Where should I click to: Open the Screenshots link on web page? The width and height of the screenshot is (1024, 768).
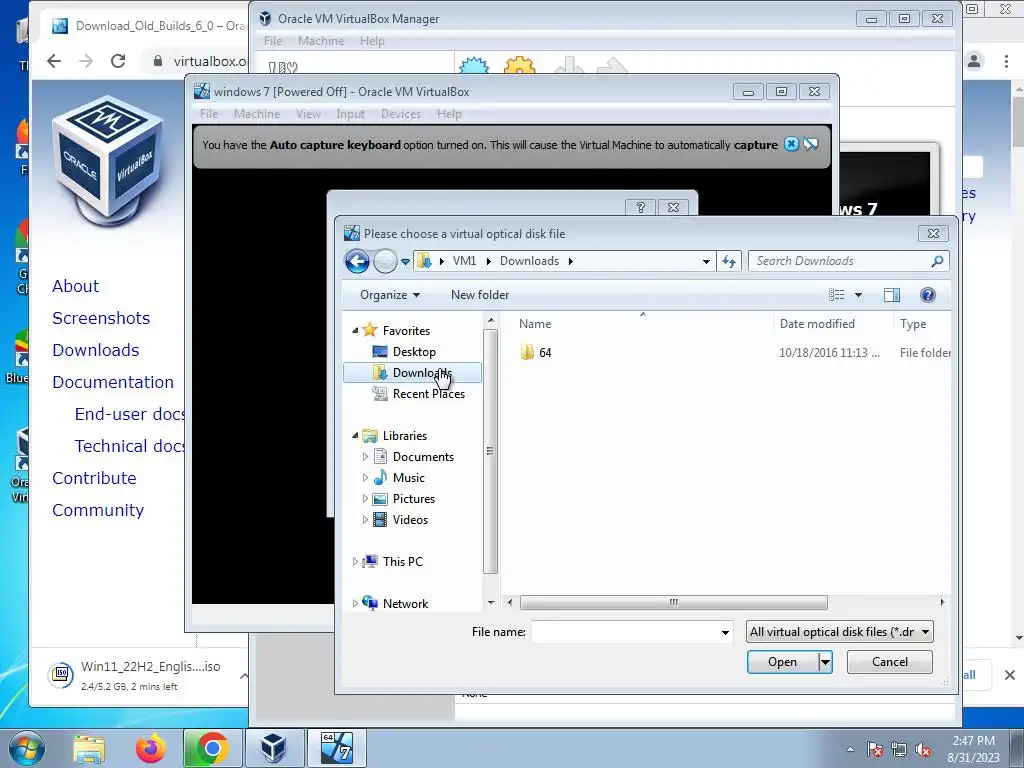101,318
